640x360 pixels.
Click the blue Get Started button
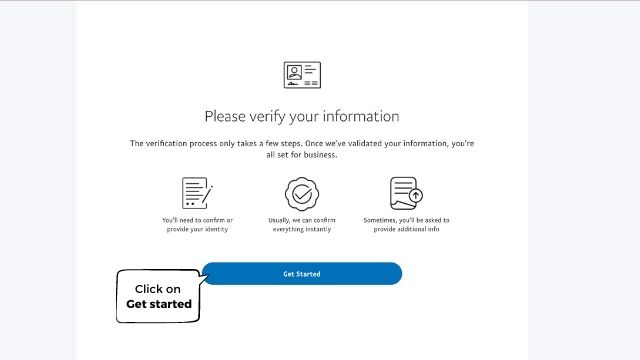coord(302,273)
